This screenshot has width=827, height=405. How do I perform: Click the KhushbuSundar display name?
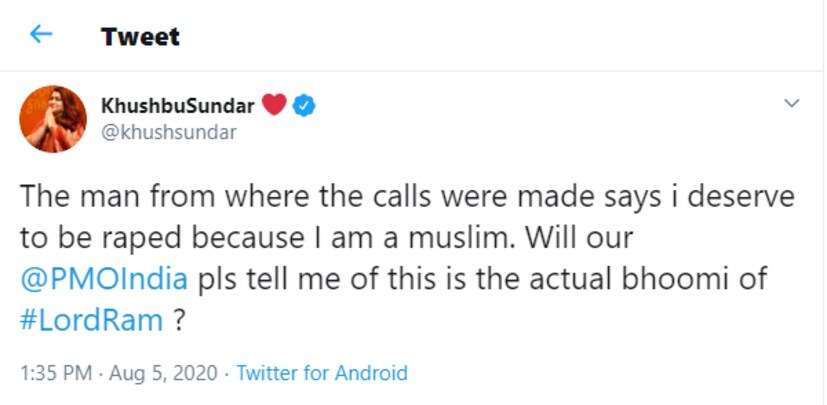pyautogui.click(x=178, y=105)
